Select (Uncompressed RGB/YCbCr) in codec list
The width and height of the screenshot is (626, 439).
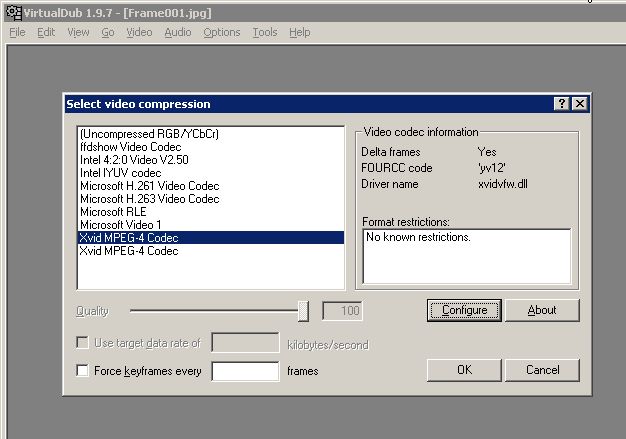tap(211, 134)
